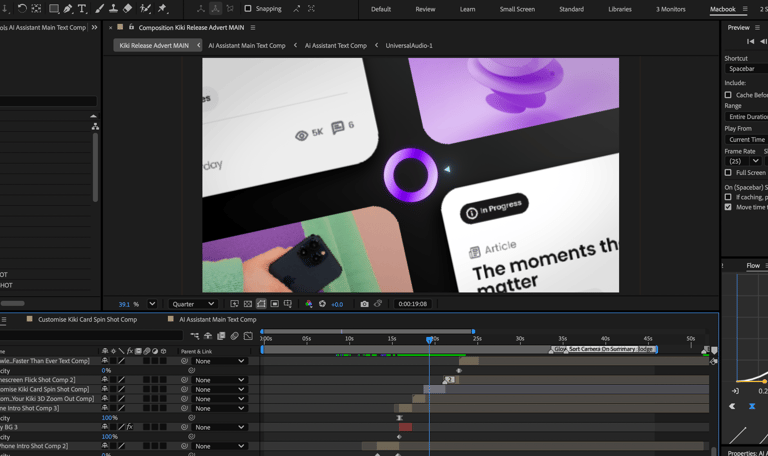Click the Composition Mini-Flowchart timeline icon
This screenshot has width=768, height=456.
(x=195, y=336)
